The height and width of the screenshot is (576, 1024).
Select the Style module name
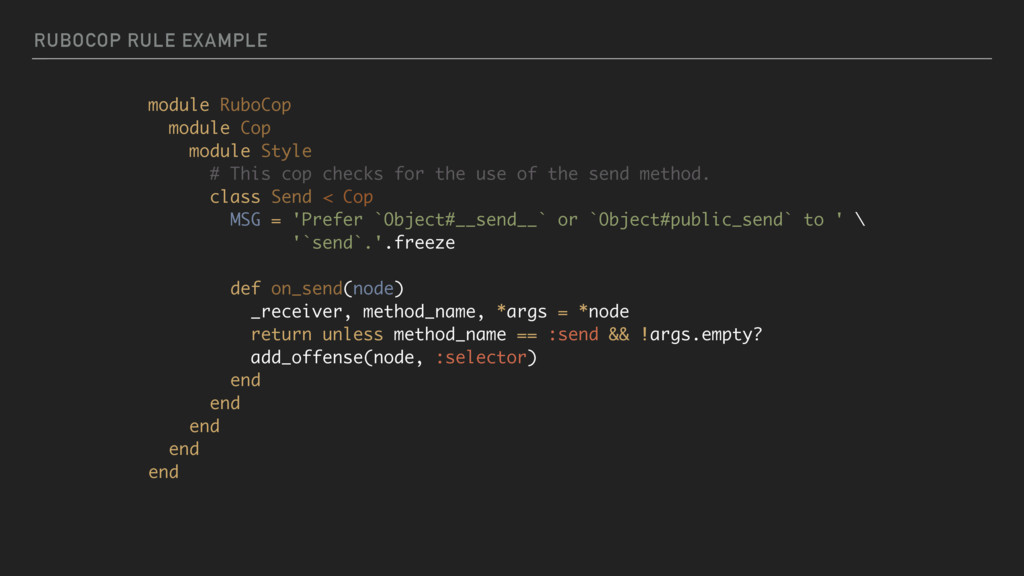coord(286,151)
